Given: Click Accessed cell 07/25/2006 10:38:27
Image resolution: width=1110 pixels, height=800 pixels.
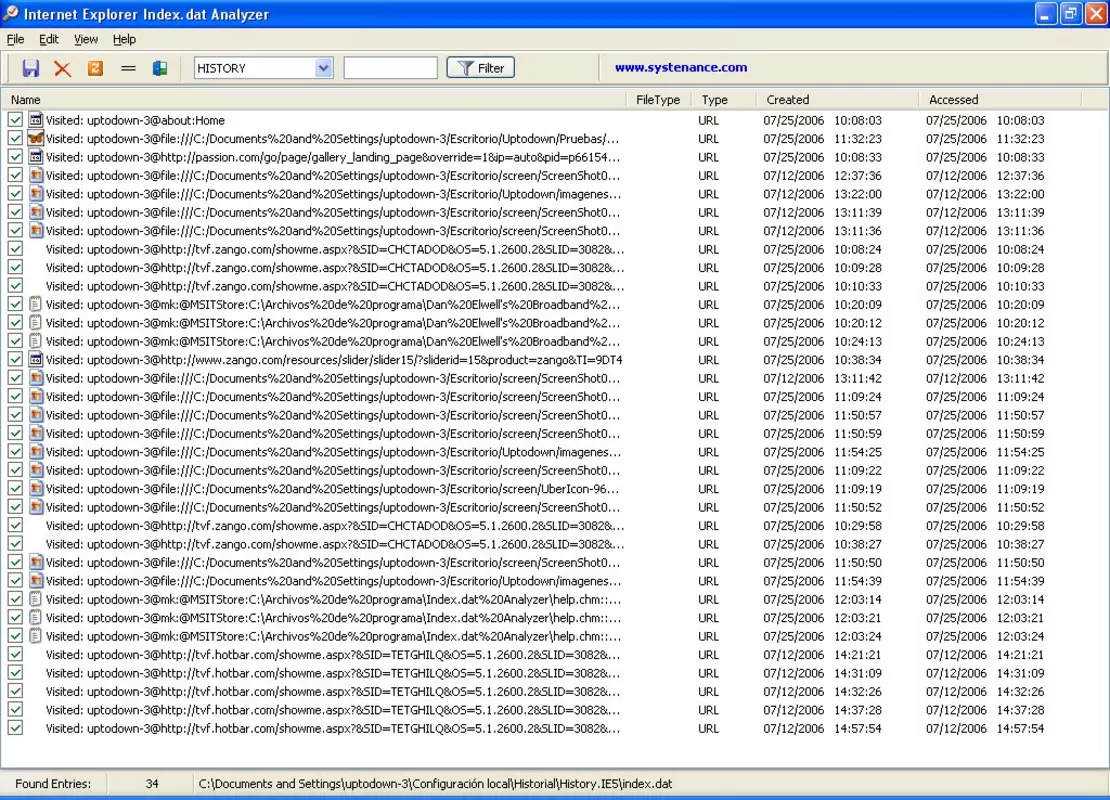Looking at the screenshot, I should [985, 544].
